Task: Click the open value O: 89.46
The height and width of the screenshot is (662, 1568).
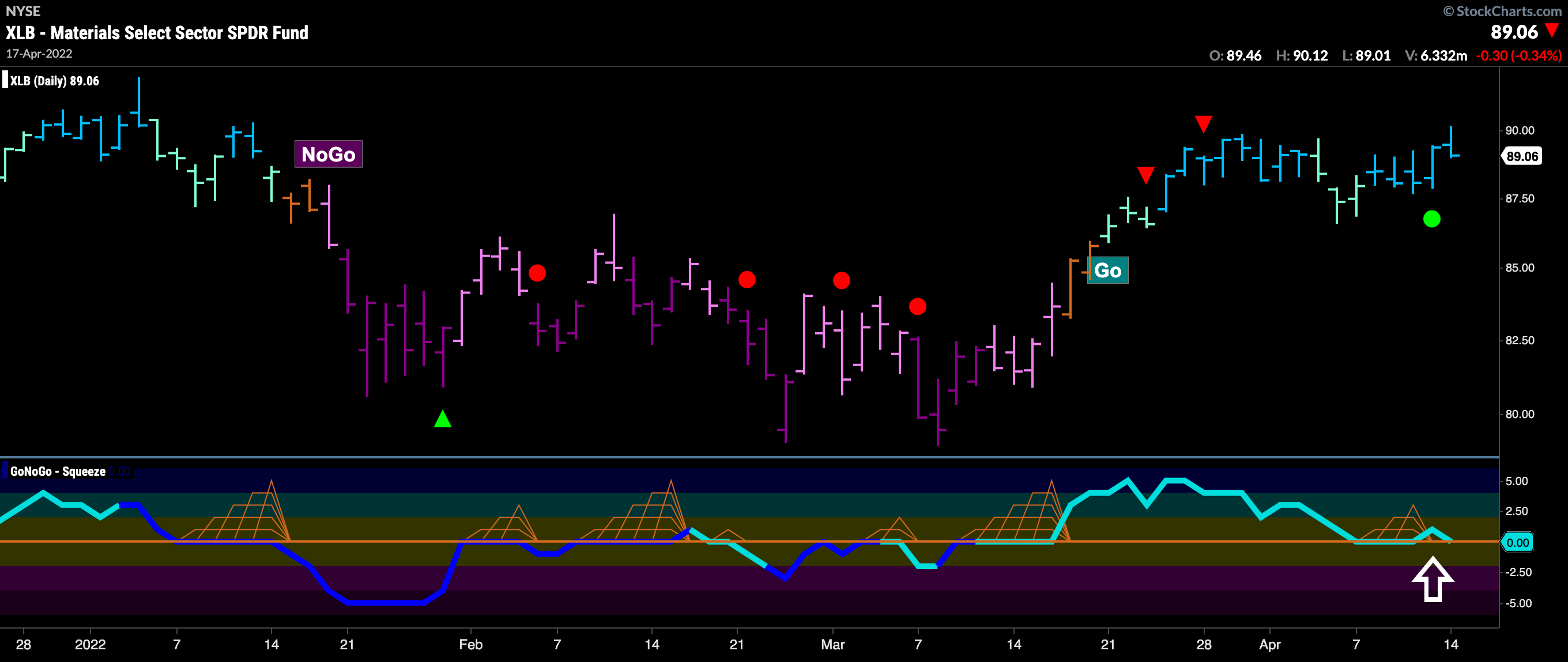Action: (x=1235, y=55)
